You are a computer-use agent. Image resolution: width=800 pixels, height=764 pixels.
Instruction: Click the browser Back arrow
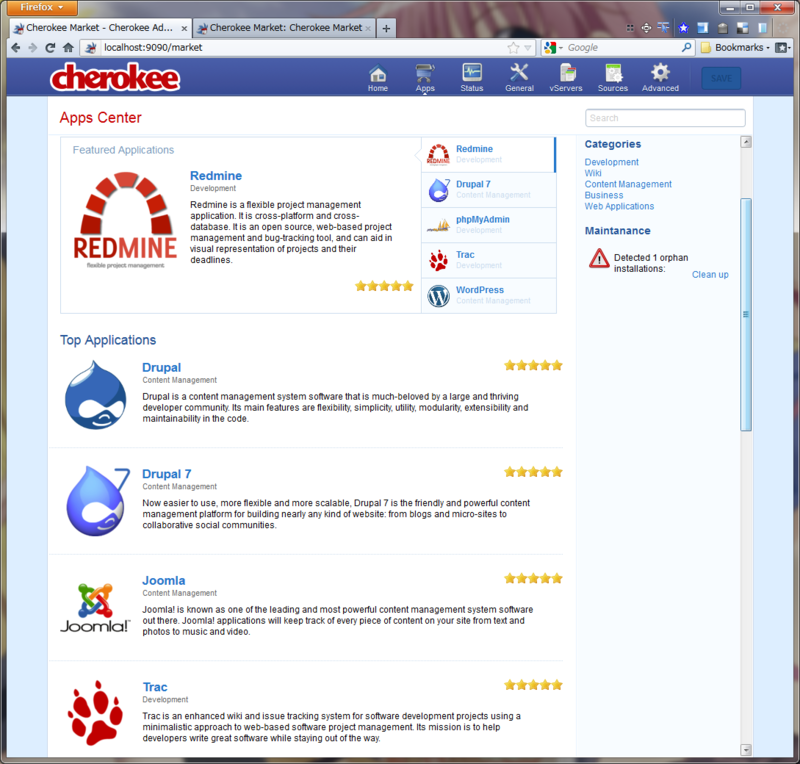(x=16, y=47)
